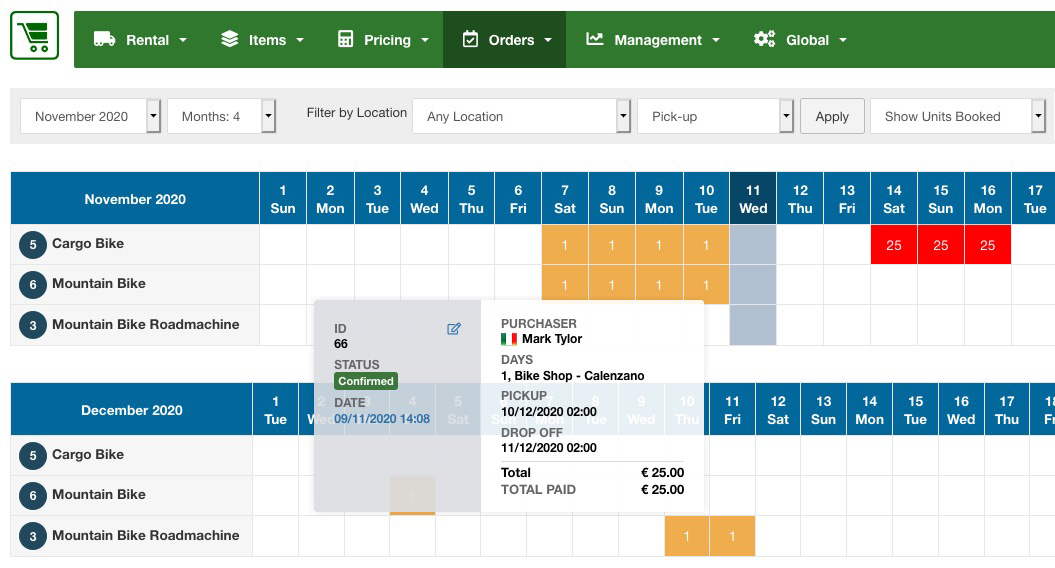Click the edit order pencil icon
The width and height of the screenshot is (1055, 568).
(x=454, y=329)
